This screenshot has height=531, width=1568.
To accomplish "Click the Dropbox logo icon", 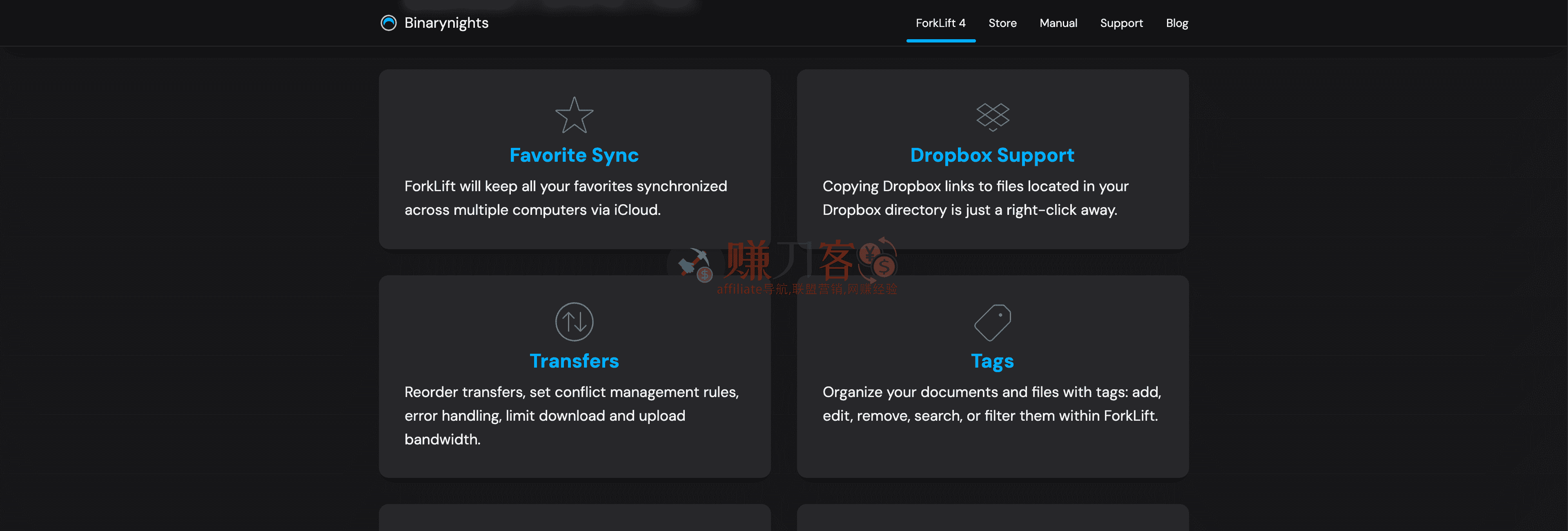I will [992, 116].
